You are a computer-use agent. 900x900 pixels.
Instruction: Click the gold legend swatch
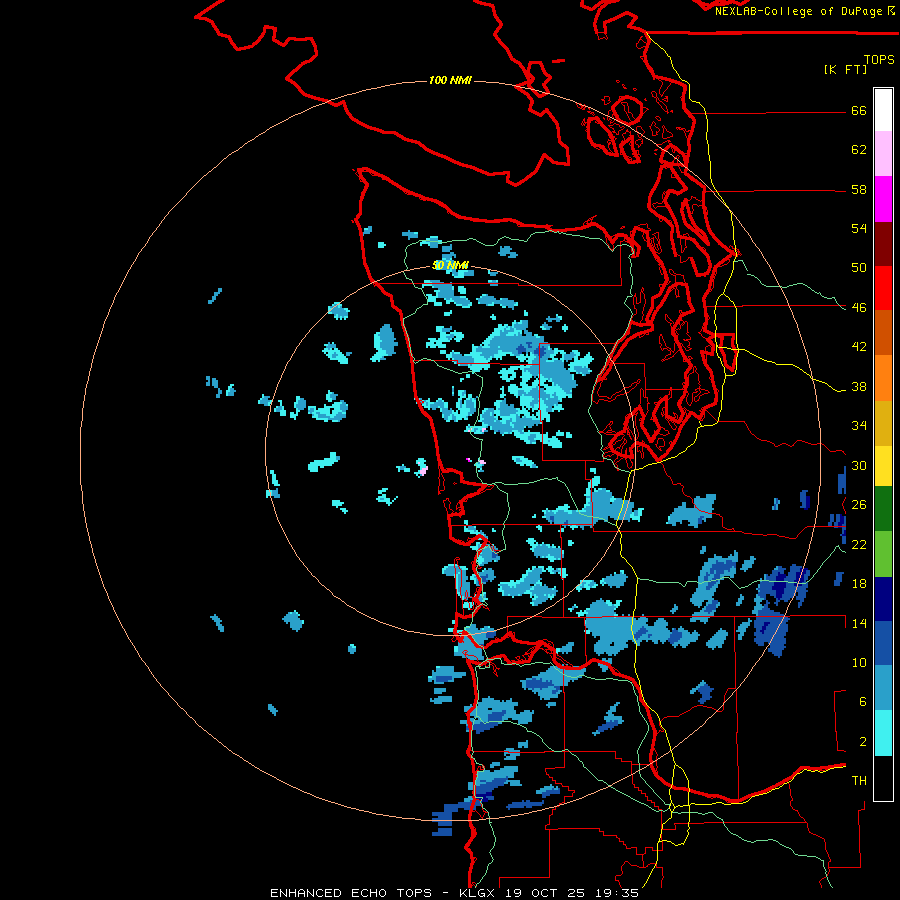coord(883,423)
